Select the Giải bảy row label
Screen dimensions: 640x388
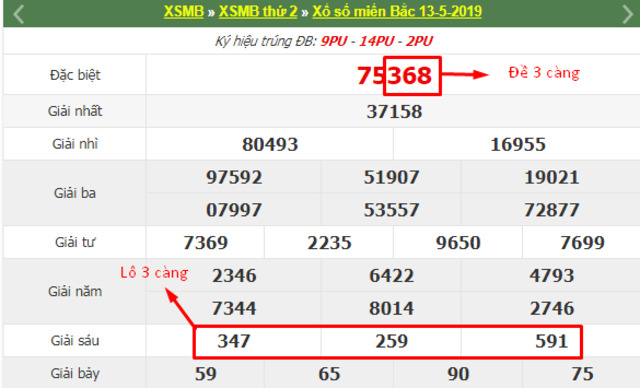coord(75,374)
